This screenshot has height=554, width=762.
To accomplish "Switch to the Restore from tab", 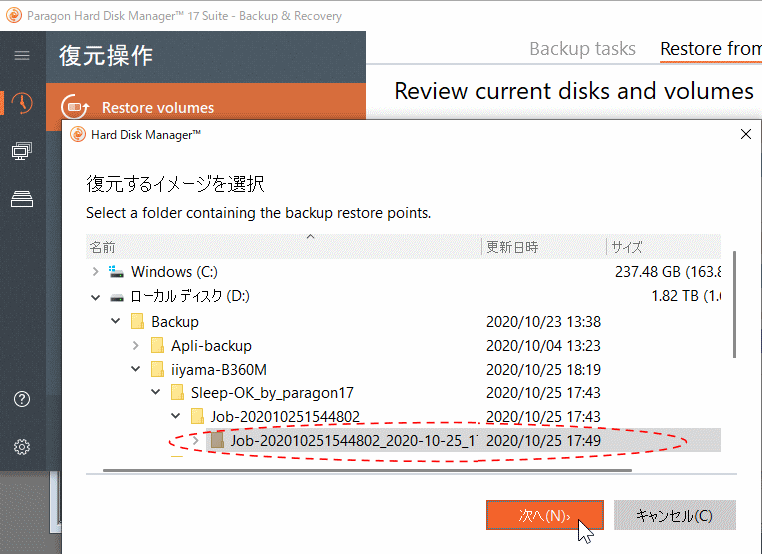I will (710, 48).
